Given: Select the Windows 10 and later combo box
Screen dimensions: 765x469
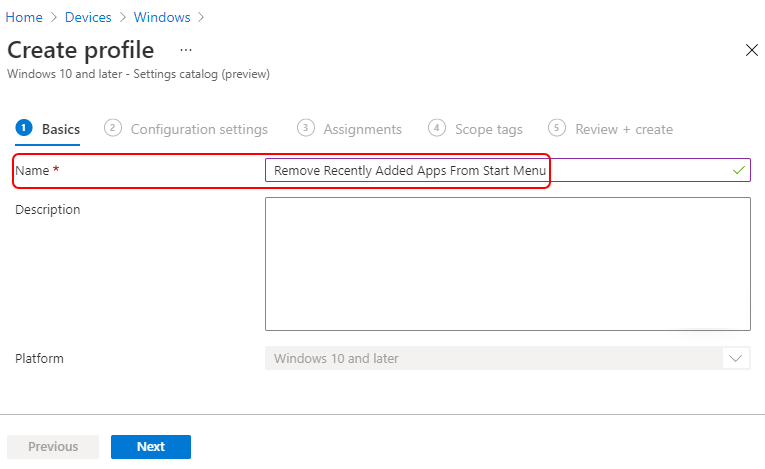Looking at the screenshot, I should [x=507, y=358].
